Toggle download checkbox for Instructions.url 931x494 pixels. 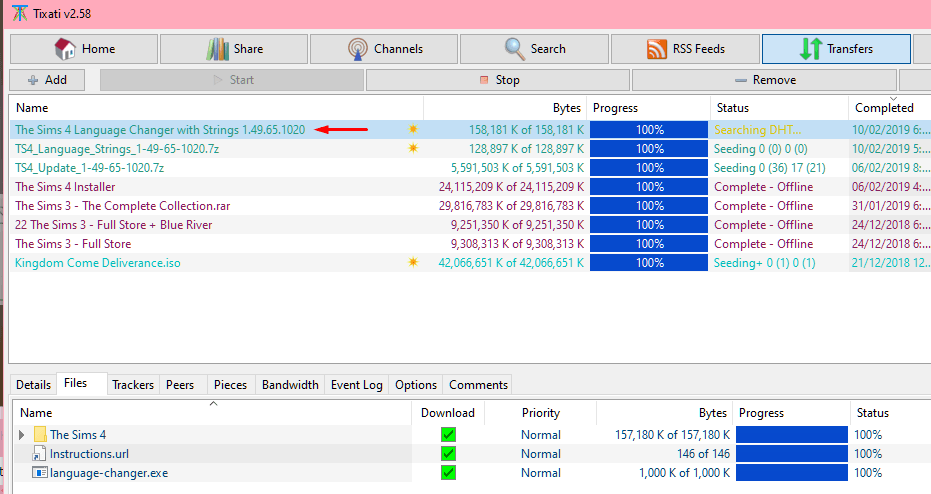pyautogui.click(x=448, y=454)
